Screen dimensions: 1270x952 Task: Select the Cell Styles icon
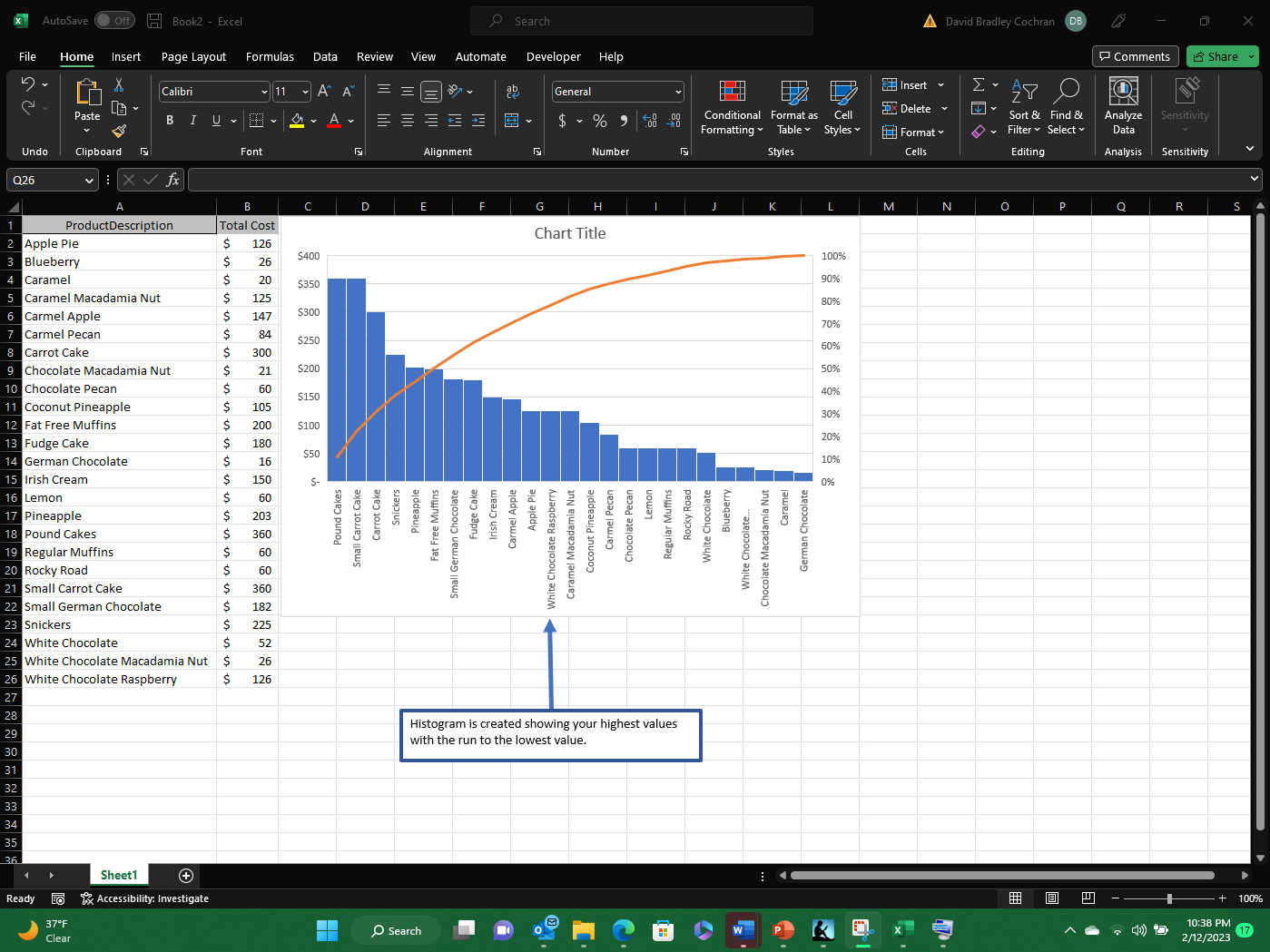tap(842, 107)
